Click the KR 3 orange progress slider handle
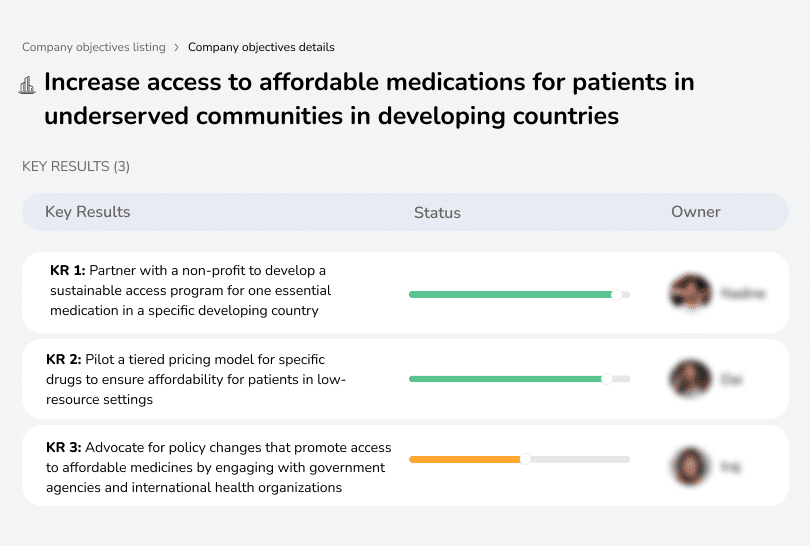The width and height of the screenshot is (810, 546). (x=525, y=459)
